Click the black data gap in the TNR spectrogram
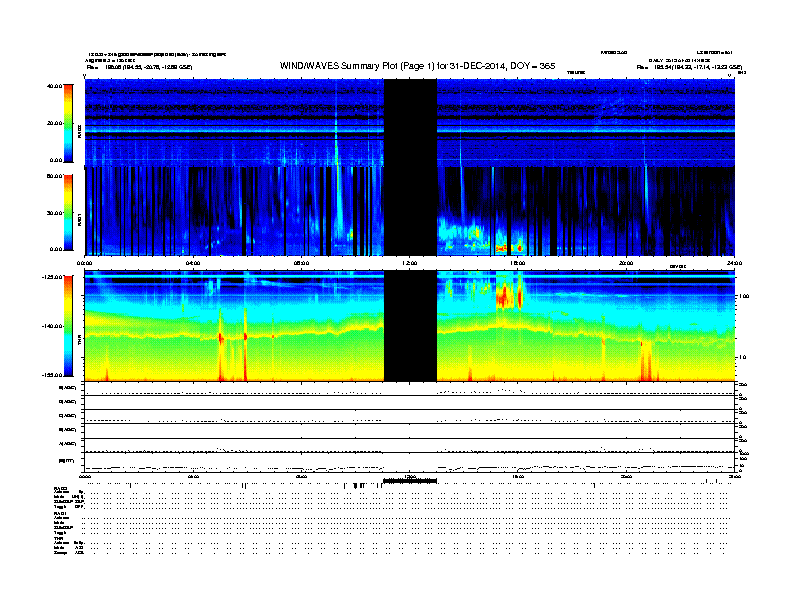 410,326
